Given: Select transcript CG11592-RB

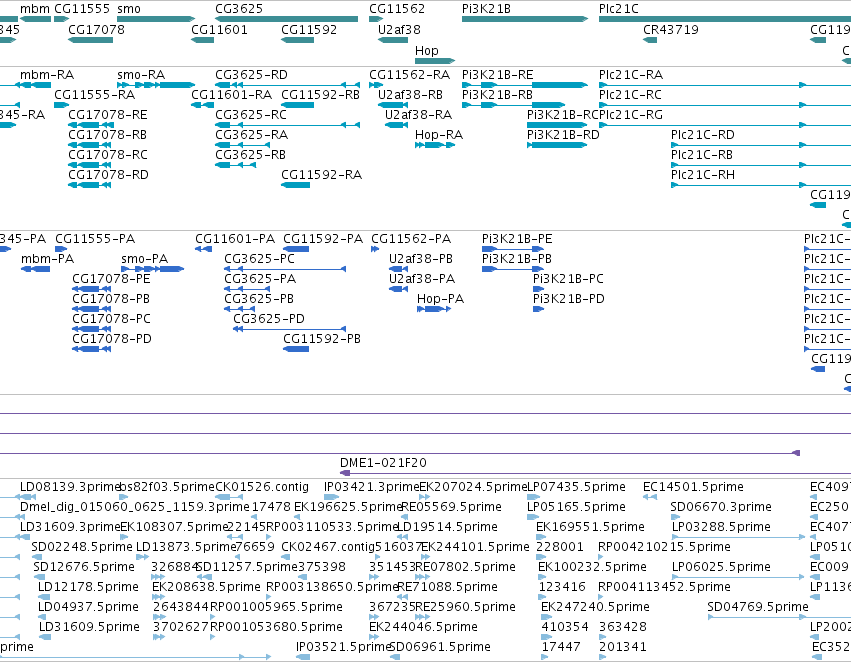Looking at the screenshot, I should point(320,94).
